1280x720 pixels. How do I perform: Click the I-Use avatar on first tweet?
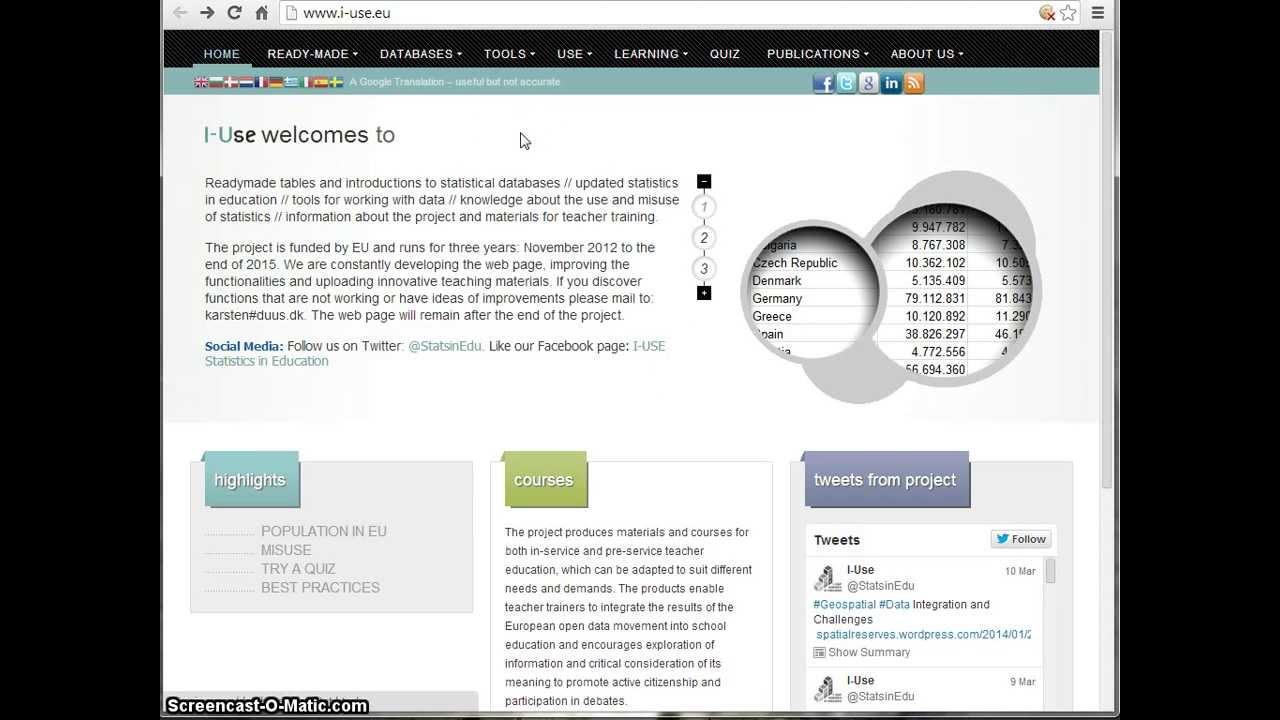click(827, 578)
